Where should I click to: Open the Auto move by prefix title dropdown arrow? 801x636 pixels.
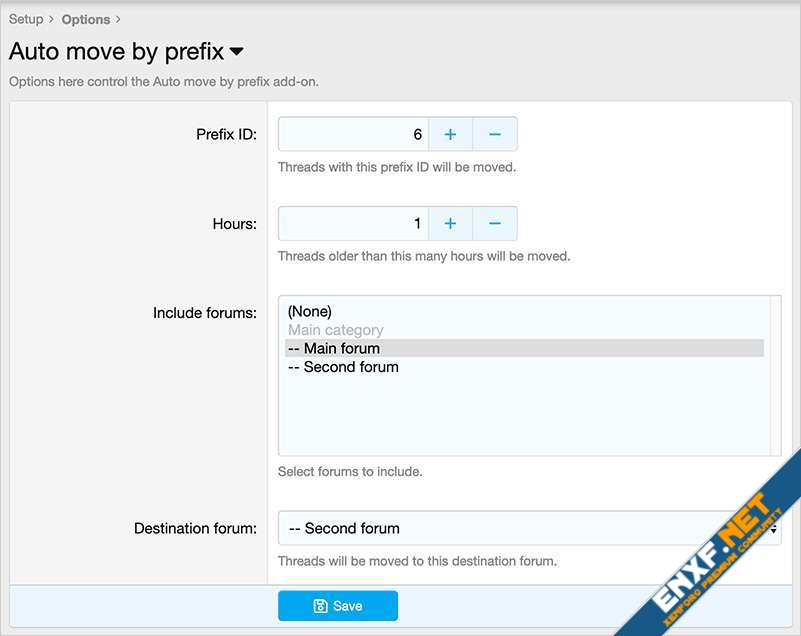[236, 51]
